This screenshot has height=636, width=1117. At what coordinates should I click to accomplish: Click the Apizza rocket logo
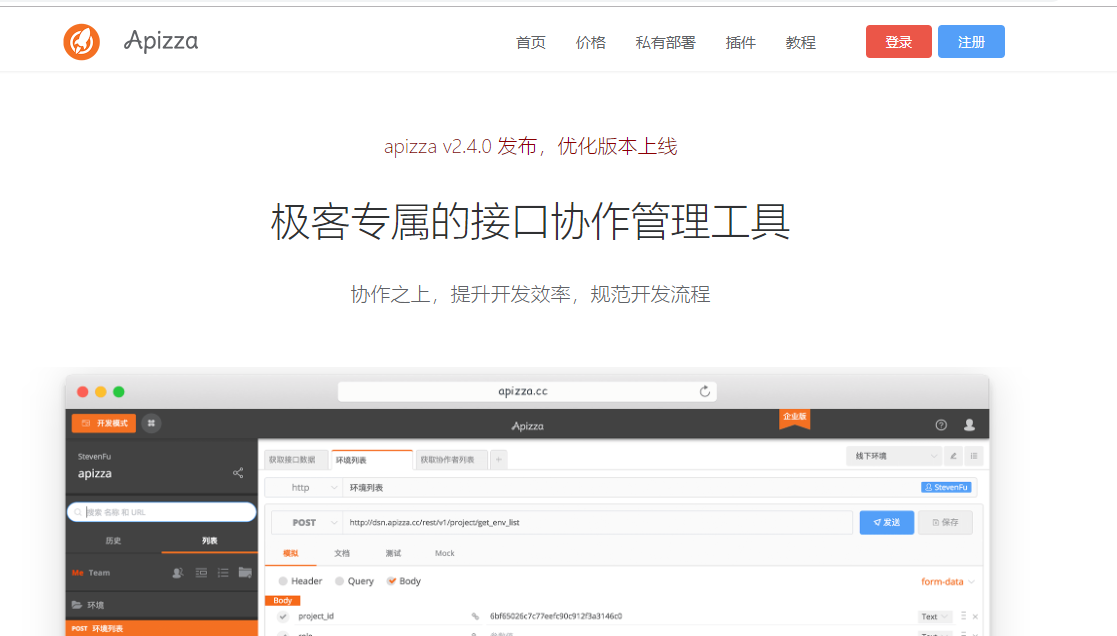pos(81,41)
